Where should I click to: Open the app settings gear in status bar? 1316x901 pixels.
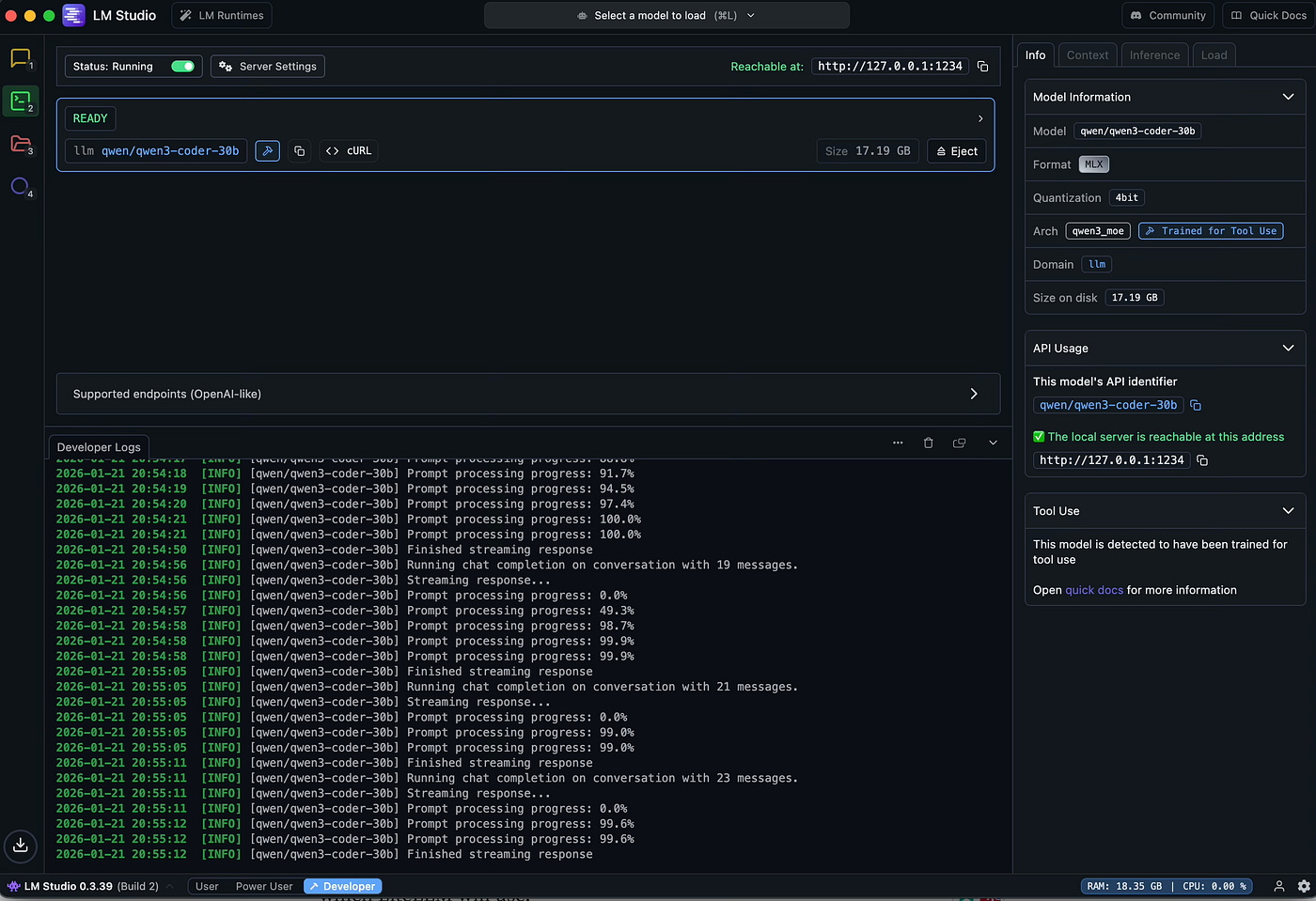click(x=1304, y=886)
